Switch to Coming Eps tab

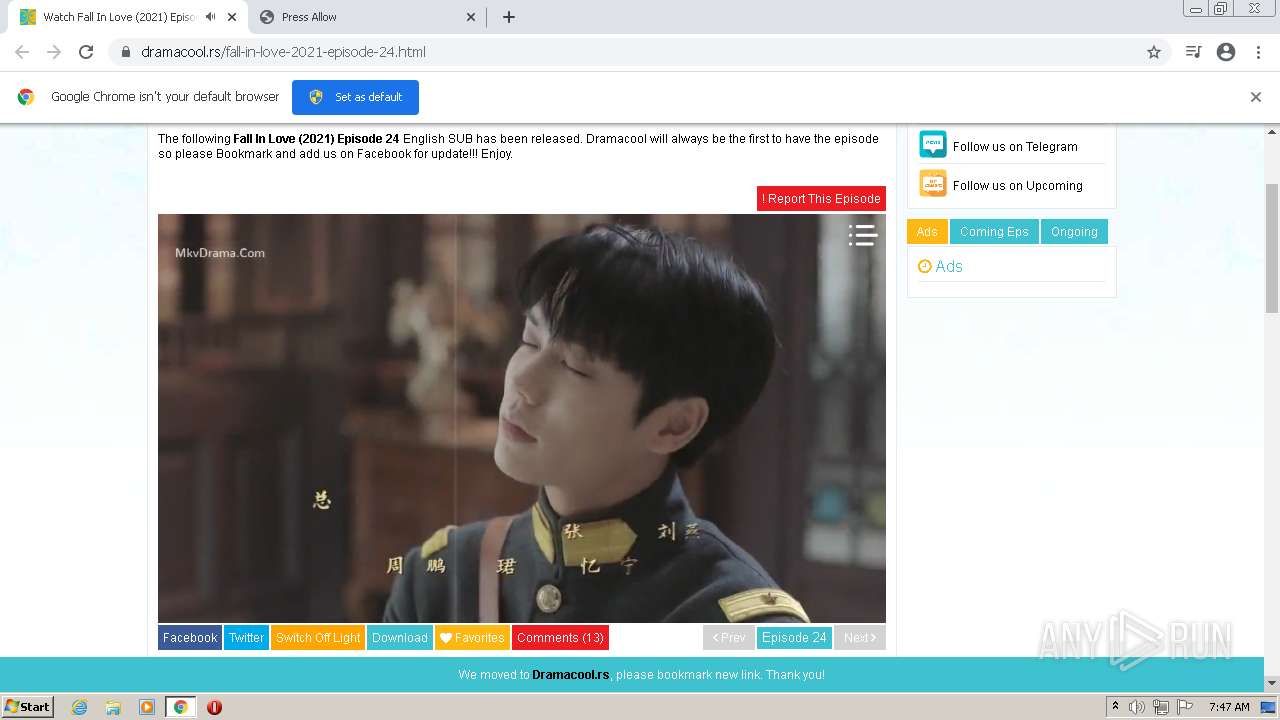tap(994, 231)
